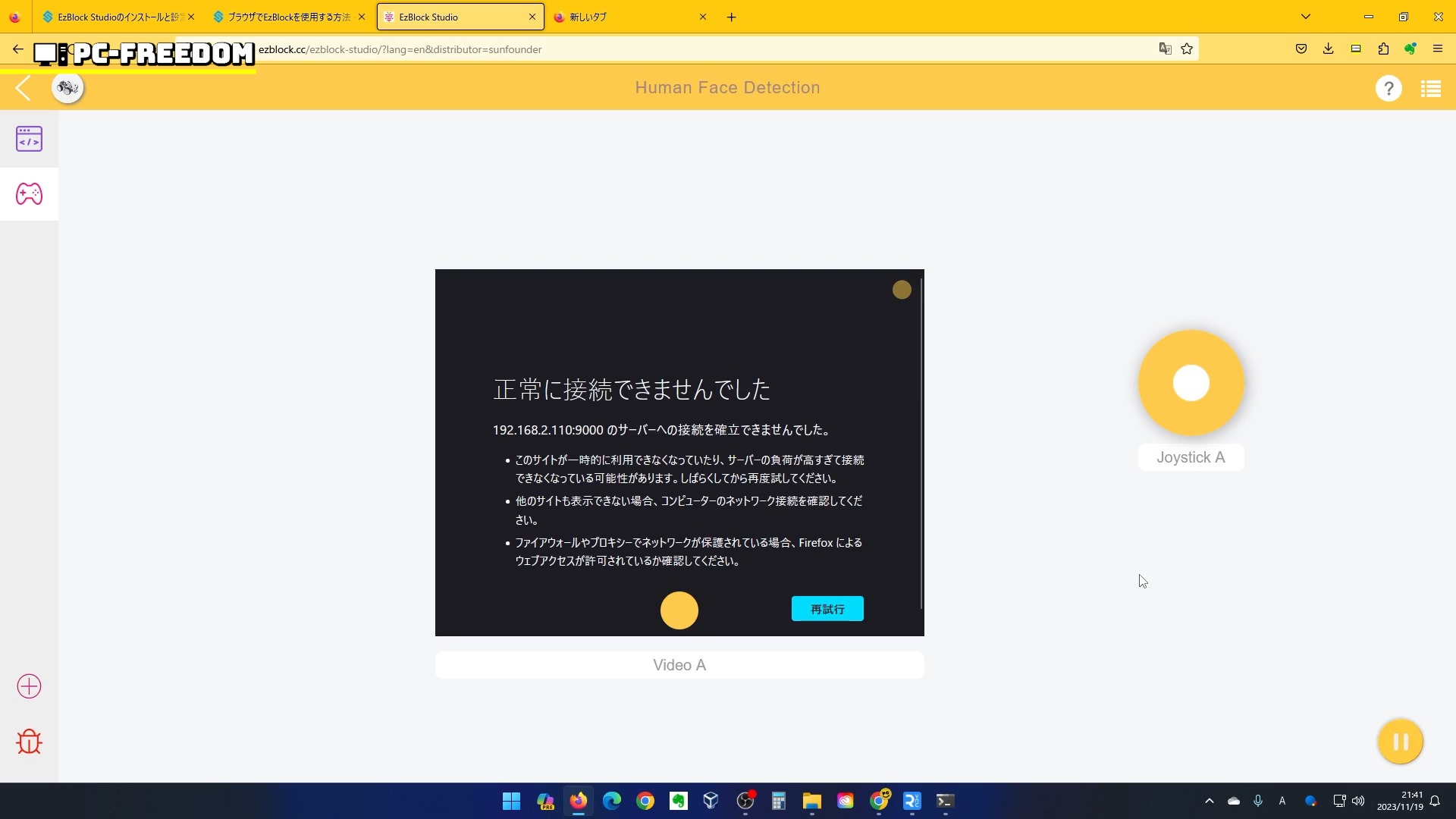This screenshot has height=819, width=1456.
Task: Expand the list all tabs dropdown
Action: click(1306, 17)
